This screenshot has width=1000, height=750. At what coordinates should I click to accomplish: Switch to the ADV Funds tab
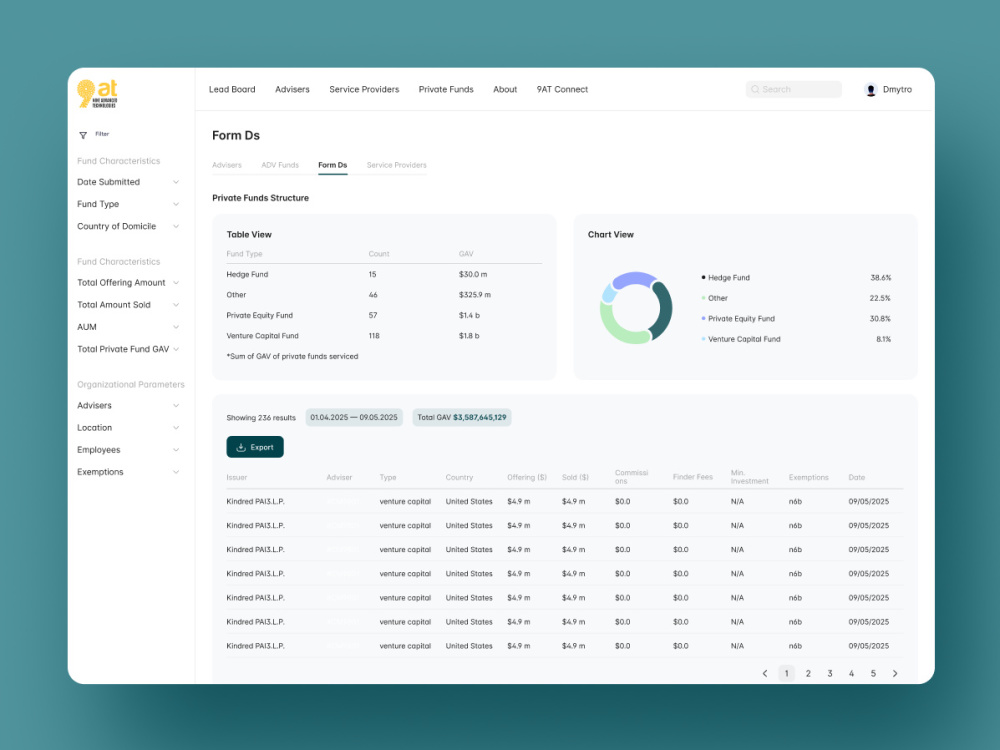[280, 165]
